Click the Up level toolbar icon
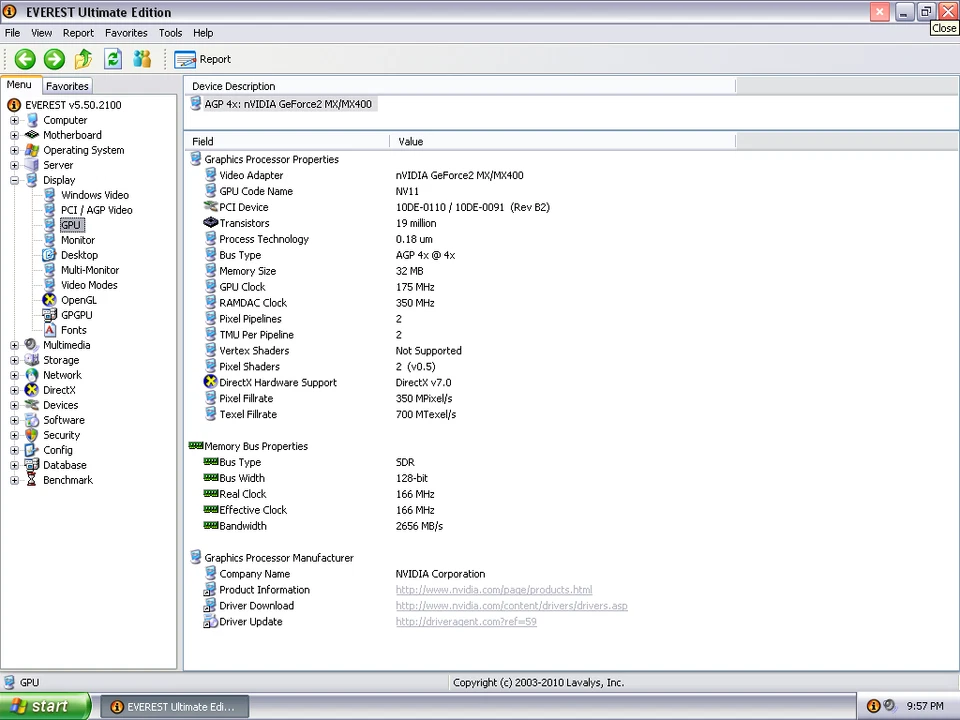The image size is (960, 720). 83,59
